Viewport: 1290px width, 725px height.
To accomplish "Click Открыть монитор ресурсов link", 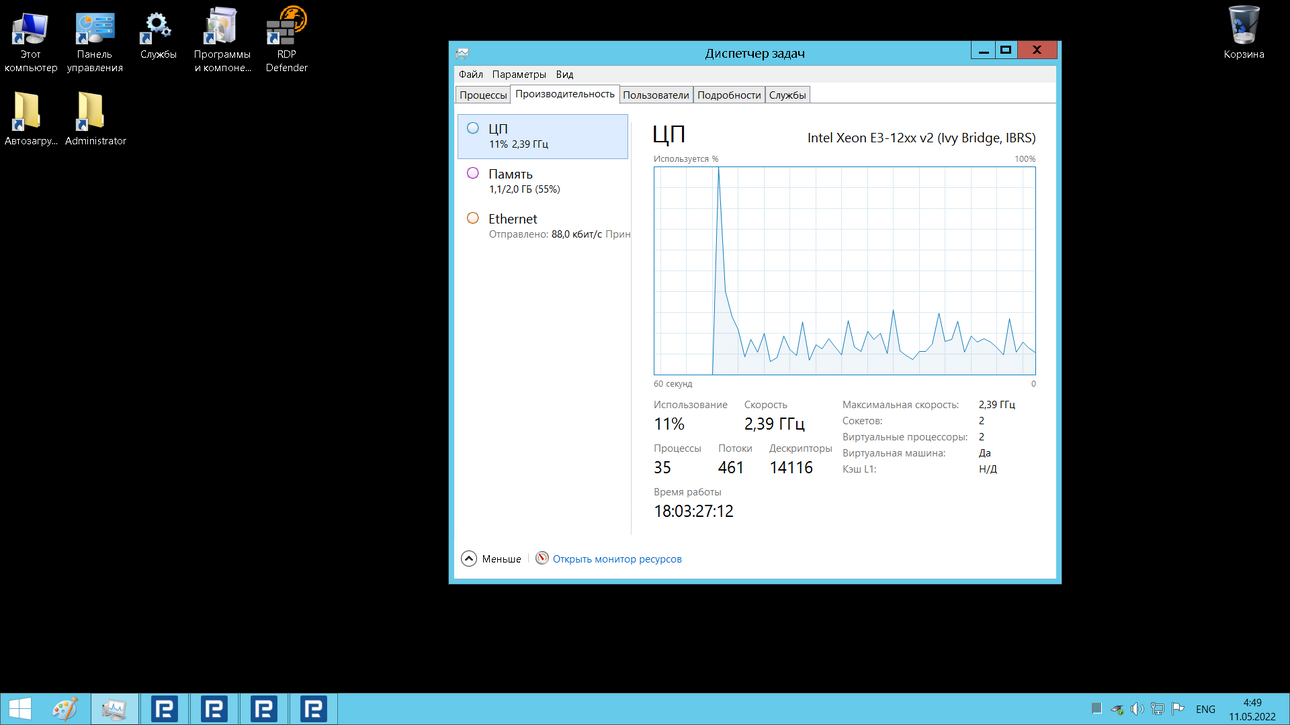I will (617, 559).
